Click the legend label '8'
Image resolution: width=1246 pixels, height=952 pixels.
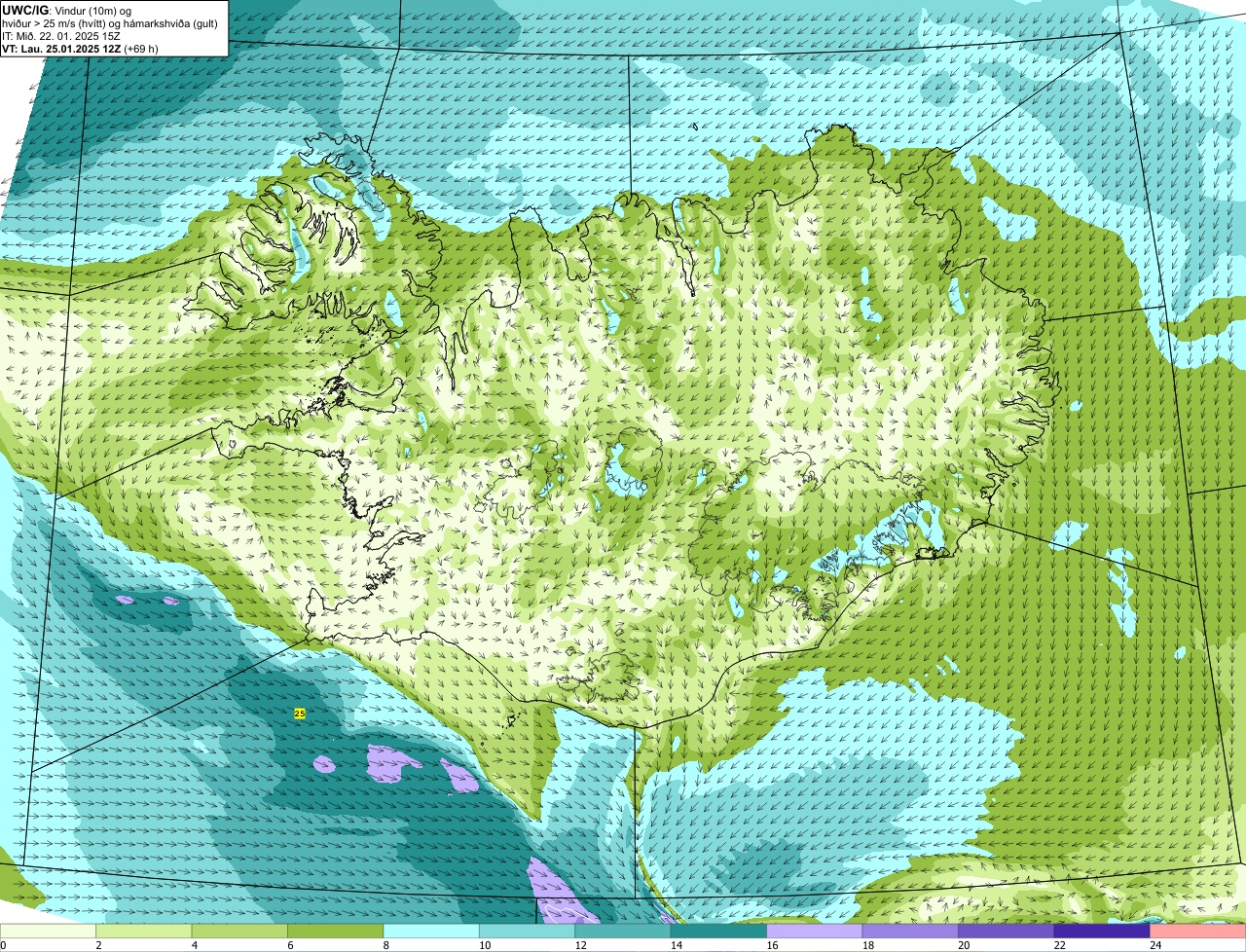[x=386, y=945]
